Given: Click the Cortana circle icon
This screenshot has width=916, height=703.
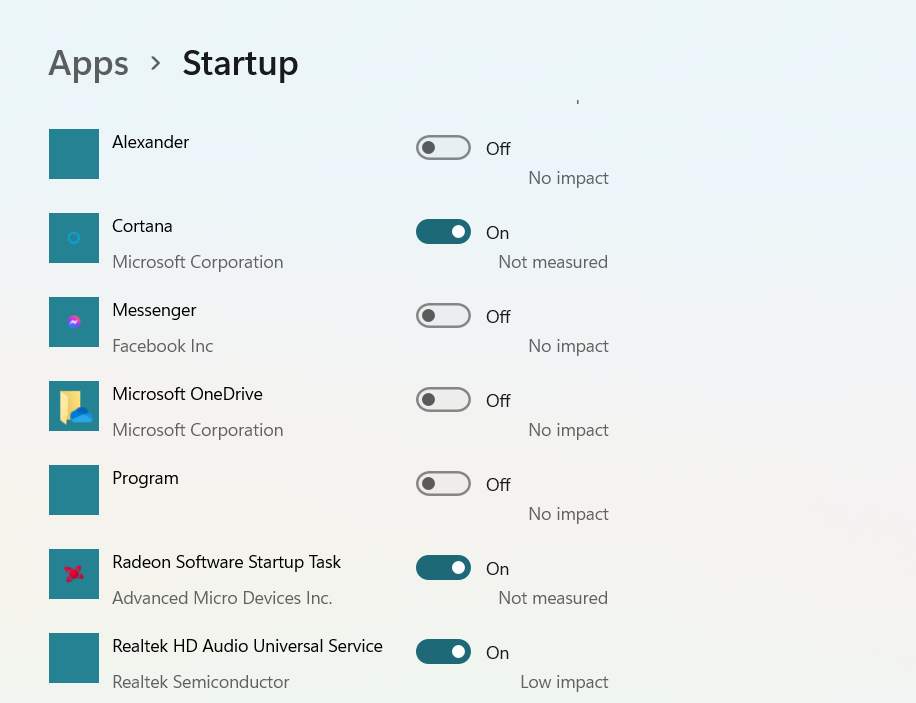Looking at the screenshot, I should 74,238.
